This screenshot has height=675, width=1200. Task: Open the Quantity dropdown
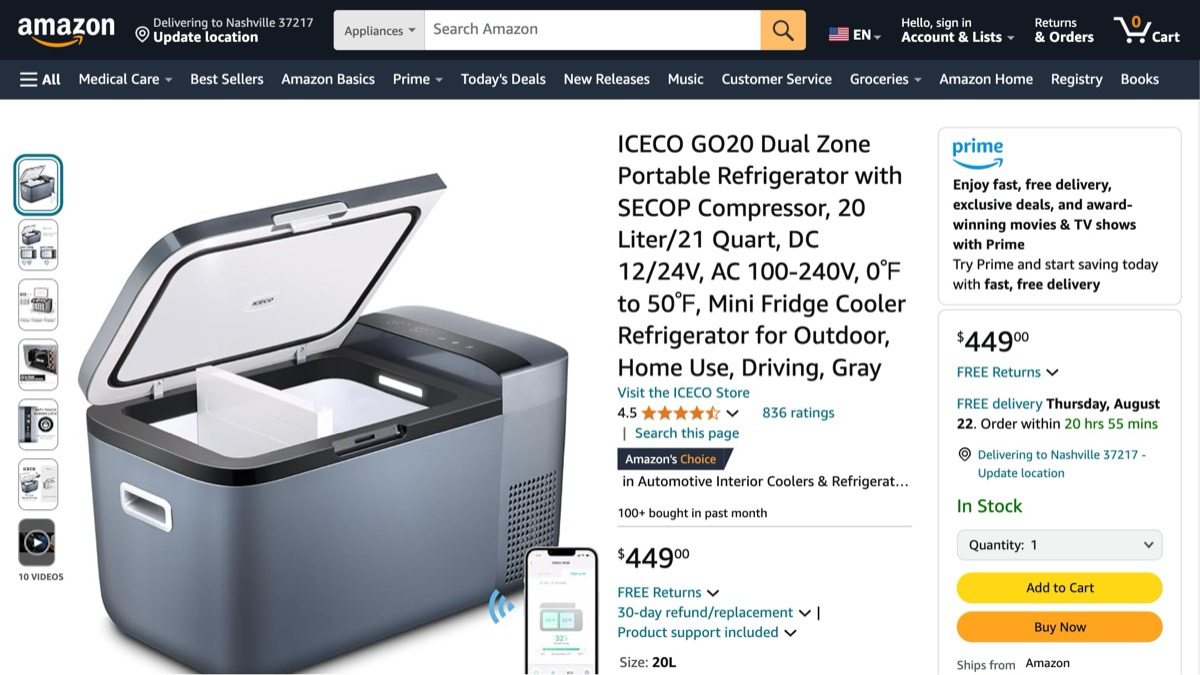pos(1060,545)
